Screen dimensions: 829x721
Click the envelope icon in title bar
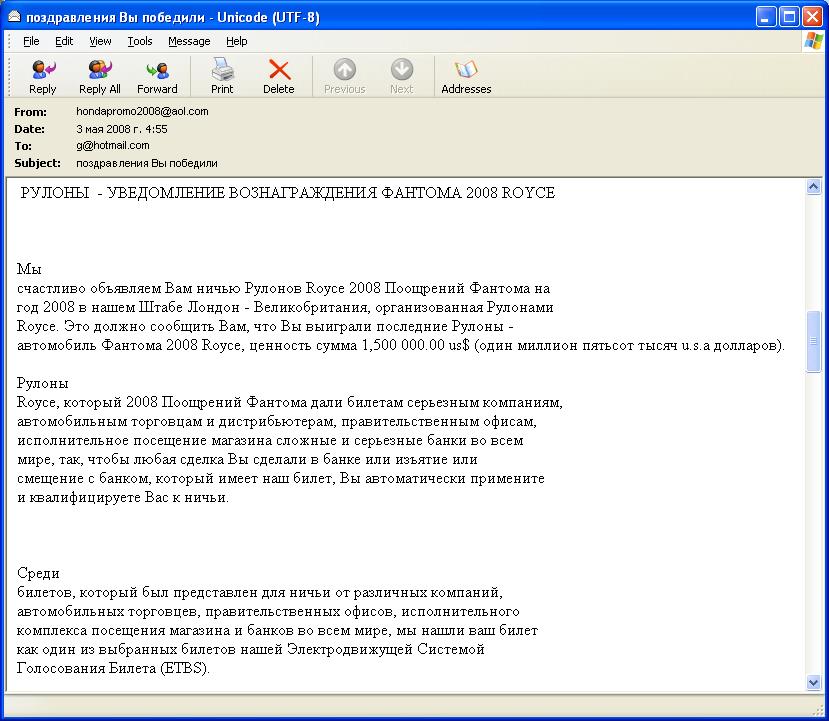(x=14, y=17)
